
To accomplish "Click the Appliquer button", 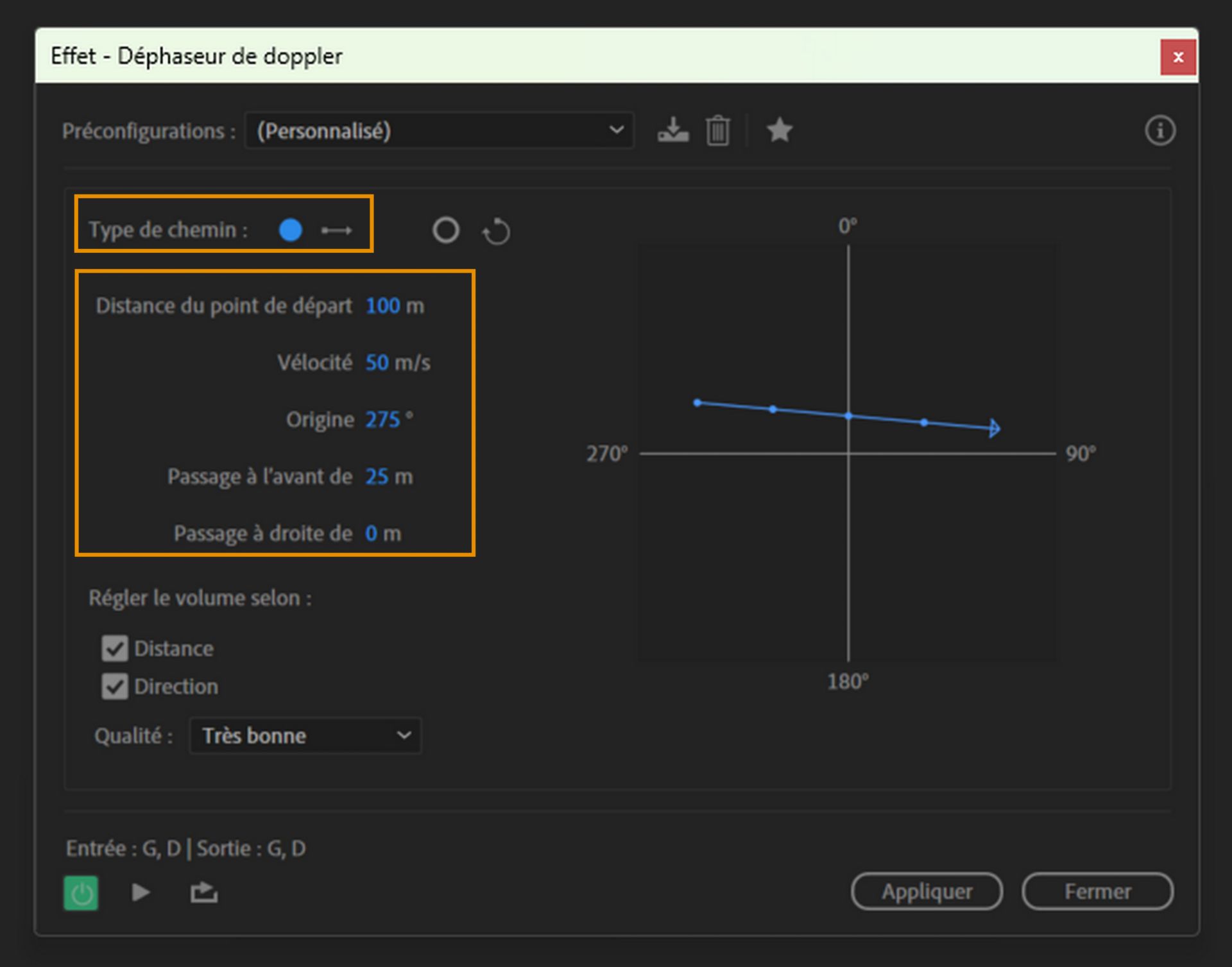I will pos(927,891).
